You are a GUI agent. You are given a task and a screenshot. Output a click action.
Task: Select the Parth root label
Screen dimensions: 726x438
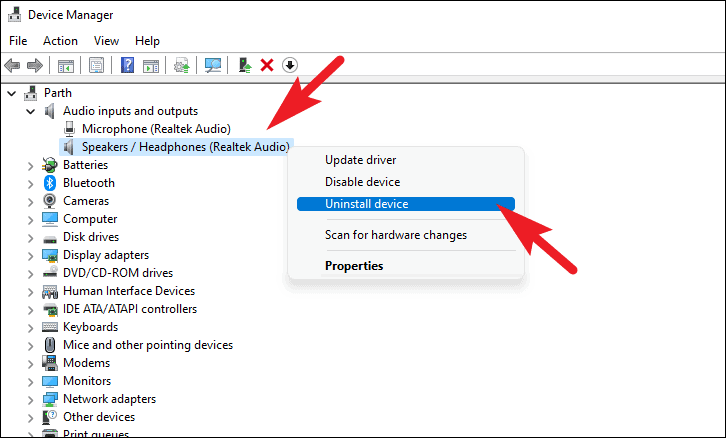click(58, 93)
